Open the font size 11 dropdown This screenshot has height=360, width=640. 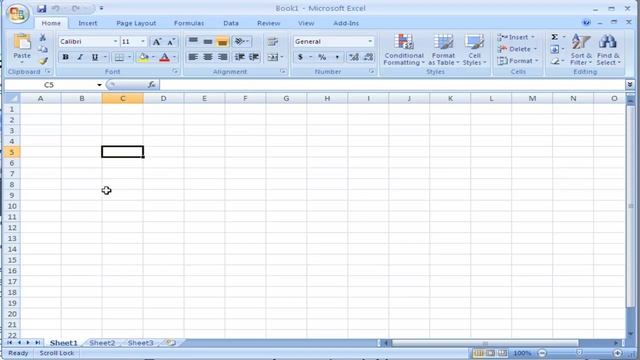[x=142, y=42]
